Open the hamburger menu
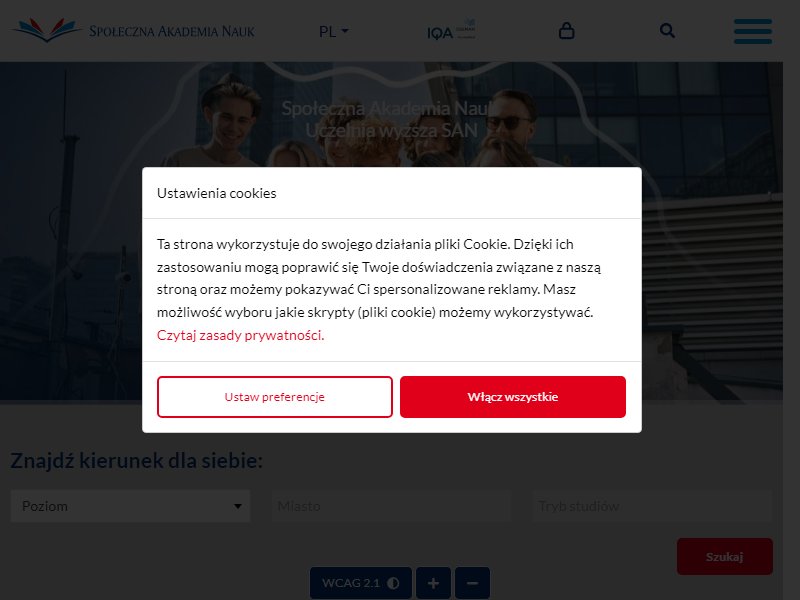Image resolution: width=800 pixels, height=600 pixels. coord(753,31)
